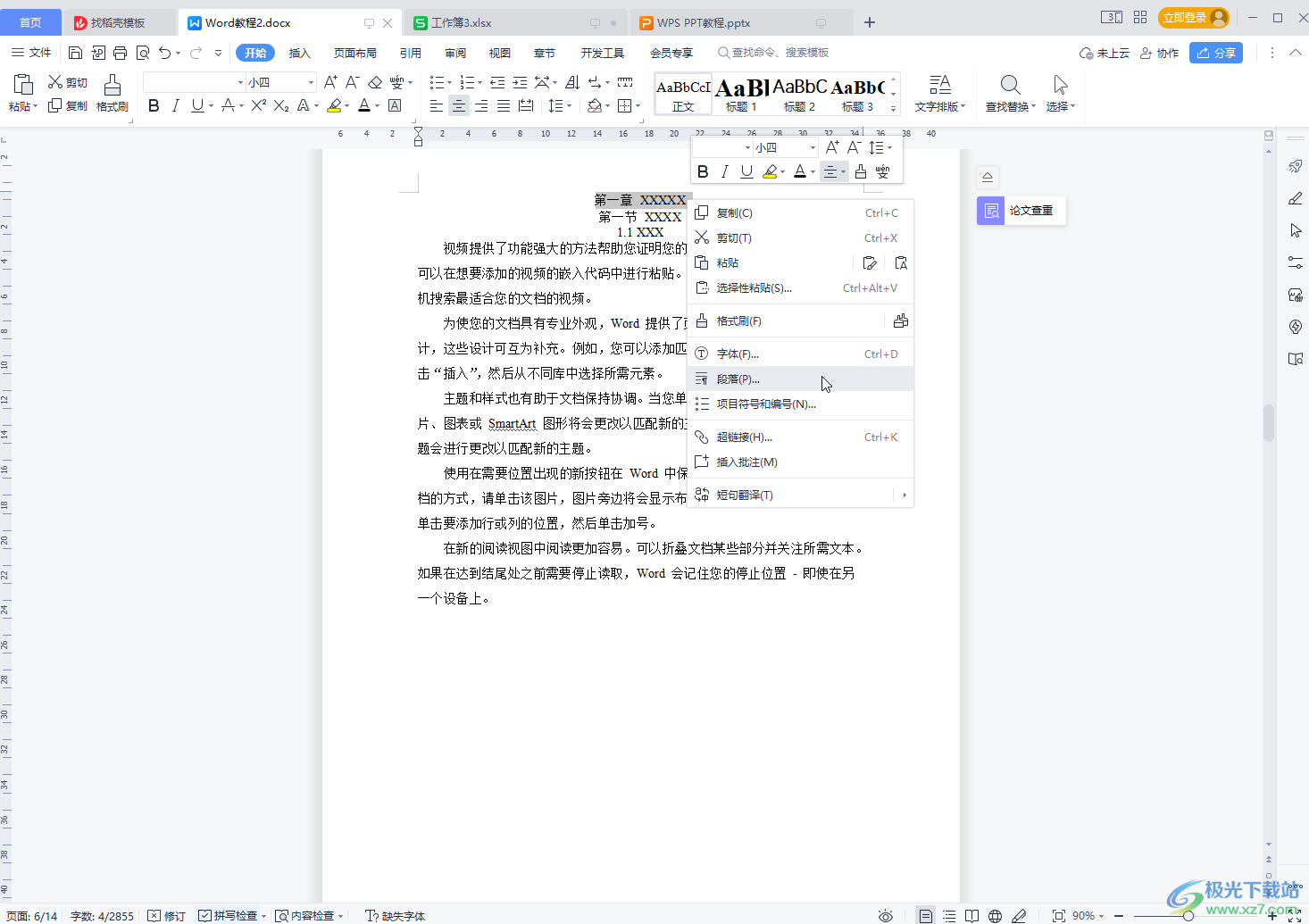Image resolution: width=1309 pixels, height=924 pixels.
Task: Expand the styles gallery more arrow
Action: click(x=893, y=108)
